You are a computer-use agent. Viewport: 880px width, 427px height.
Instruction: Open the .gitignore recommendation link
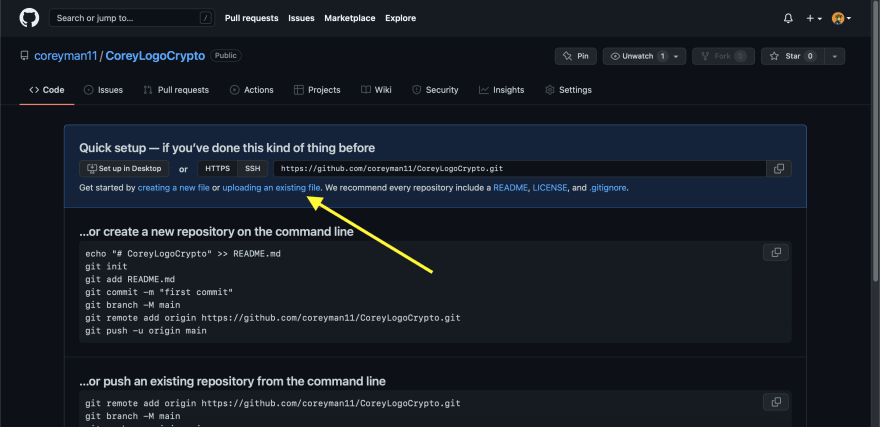click(x=608, y=188)
